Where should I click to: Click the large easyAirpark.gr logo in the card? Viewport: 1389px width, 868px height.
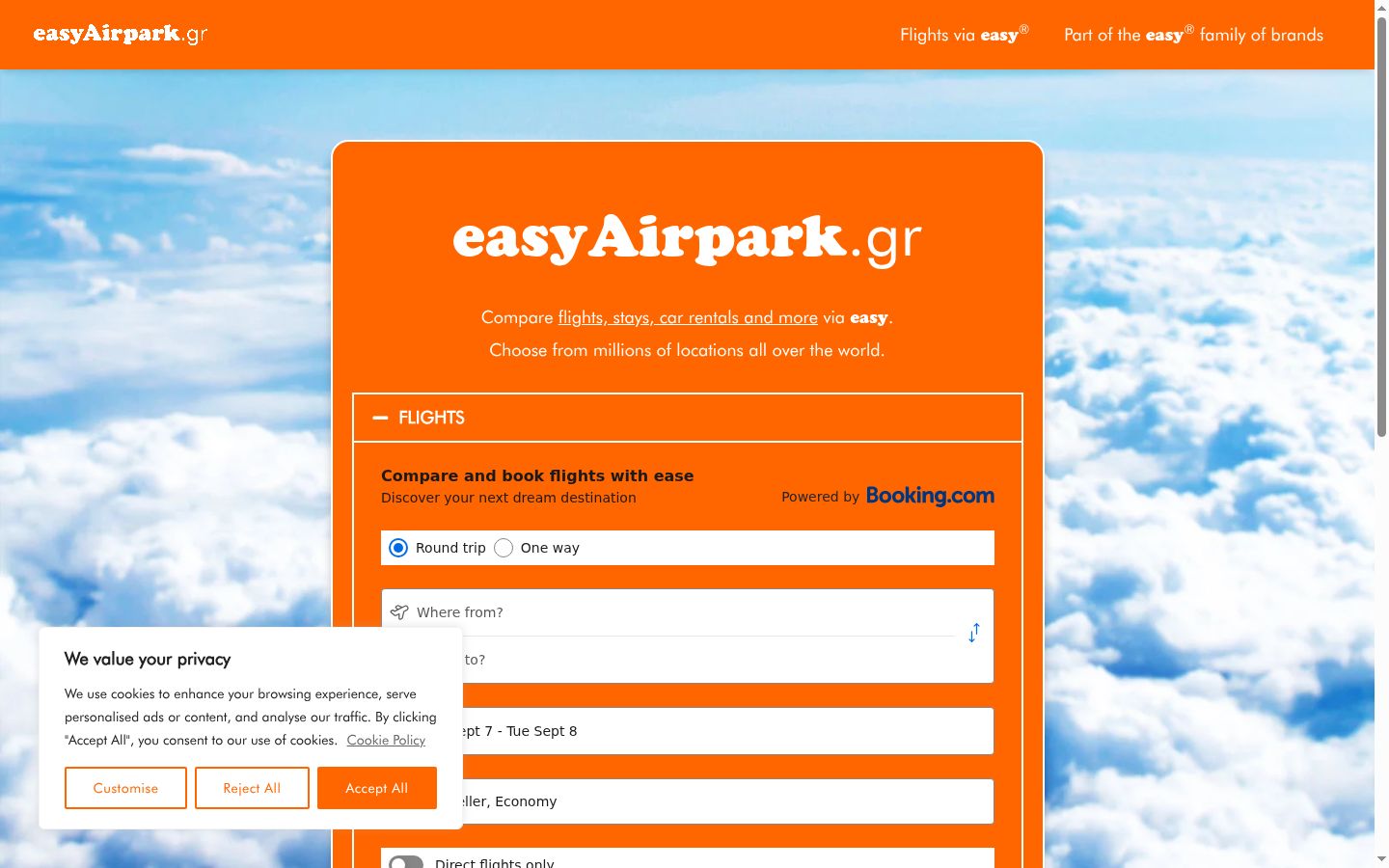(x=687, y=239)
